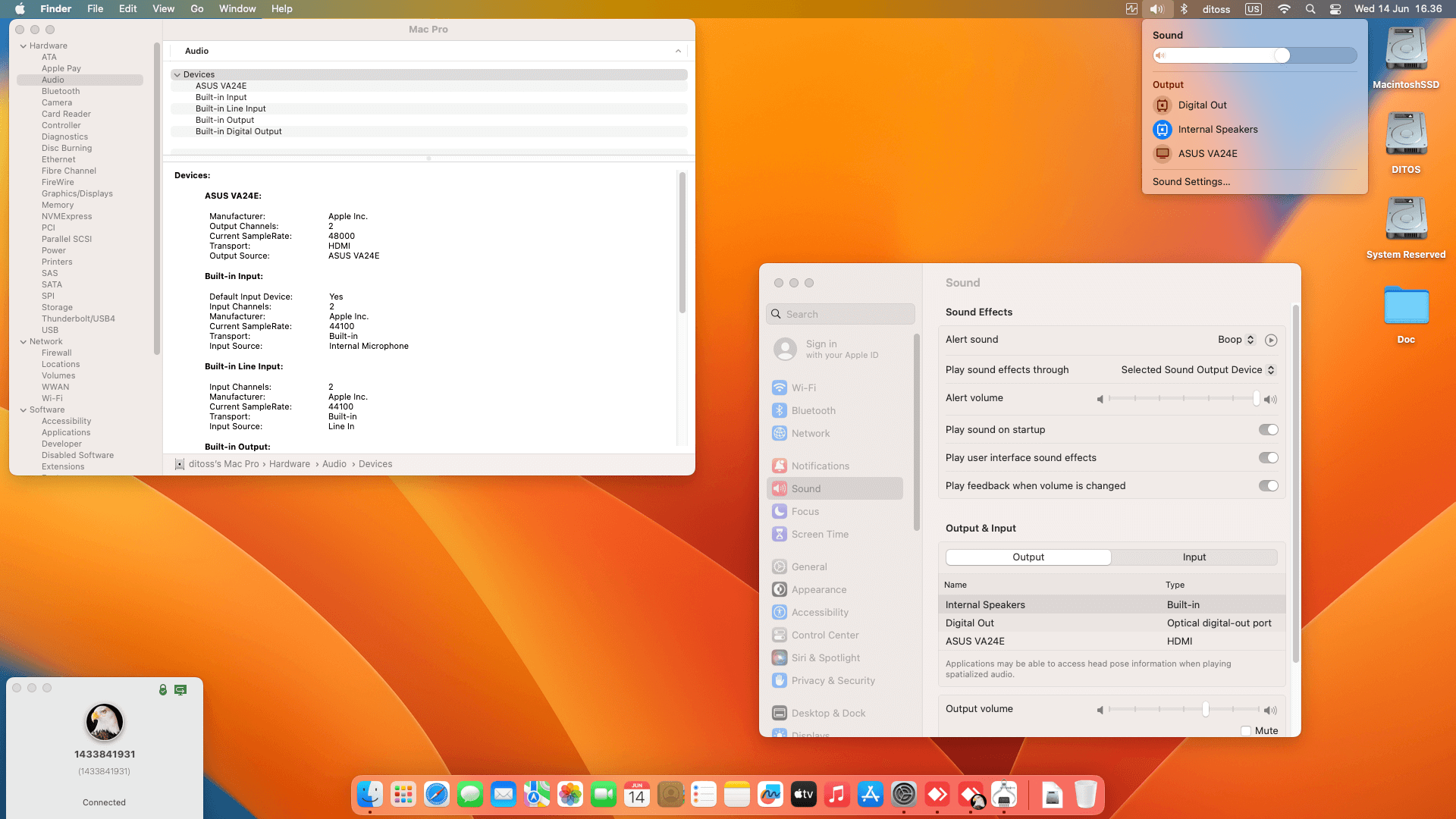Image resolution: width=1456 pixels, height=819 pixels.
Task: Open the View menu
Action: tap(163, 9)
